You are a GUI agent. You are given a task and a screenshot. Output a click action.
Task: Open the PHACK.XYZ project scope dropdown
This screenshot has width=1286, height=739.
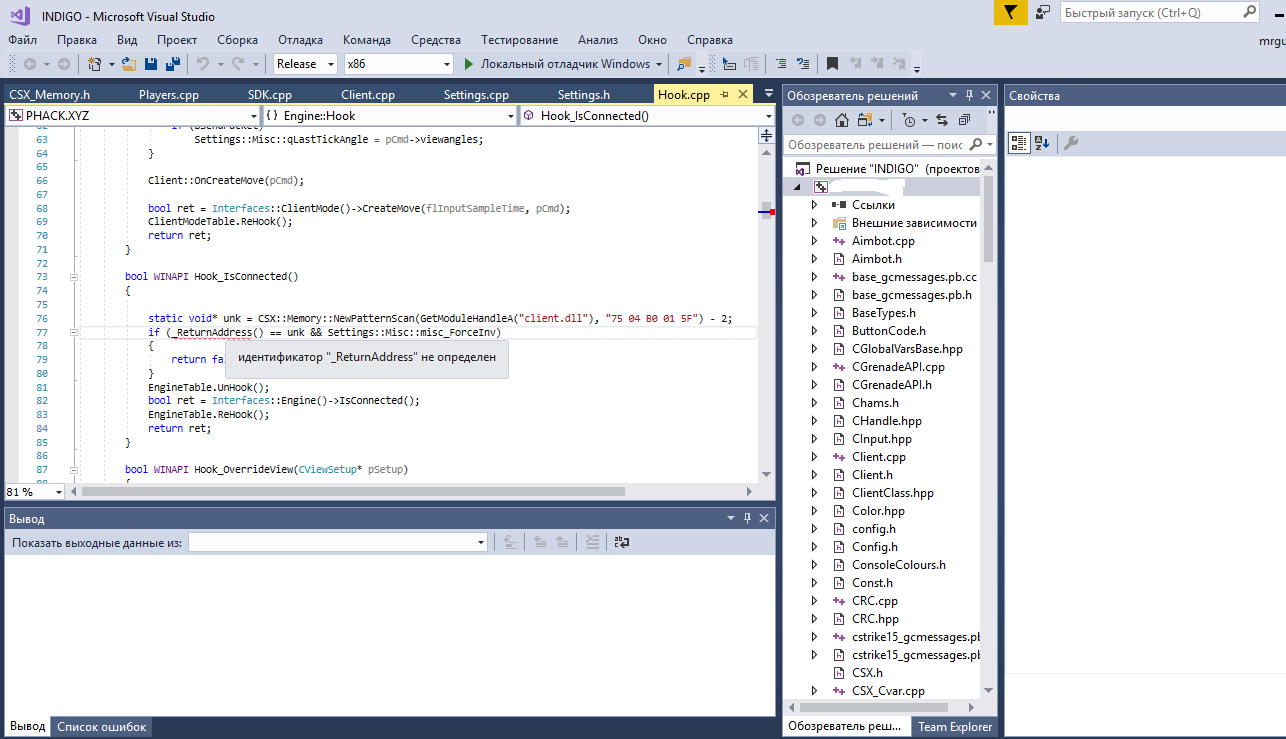click(x=253, y=116)
